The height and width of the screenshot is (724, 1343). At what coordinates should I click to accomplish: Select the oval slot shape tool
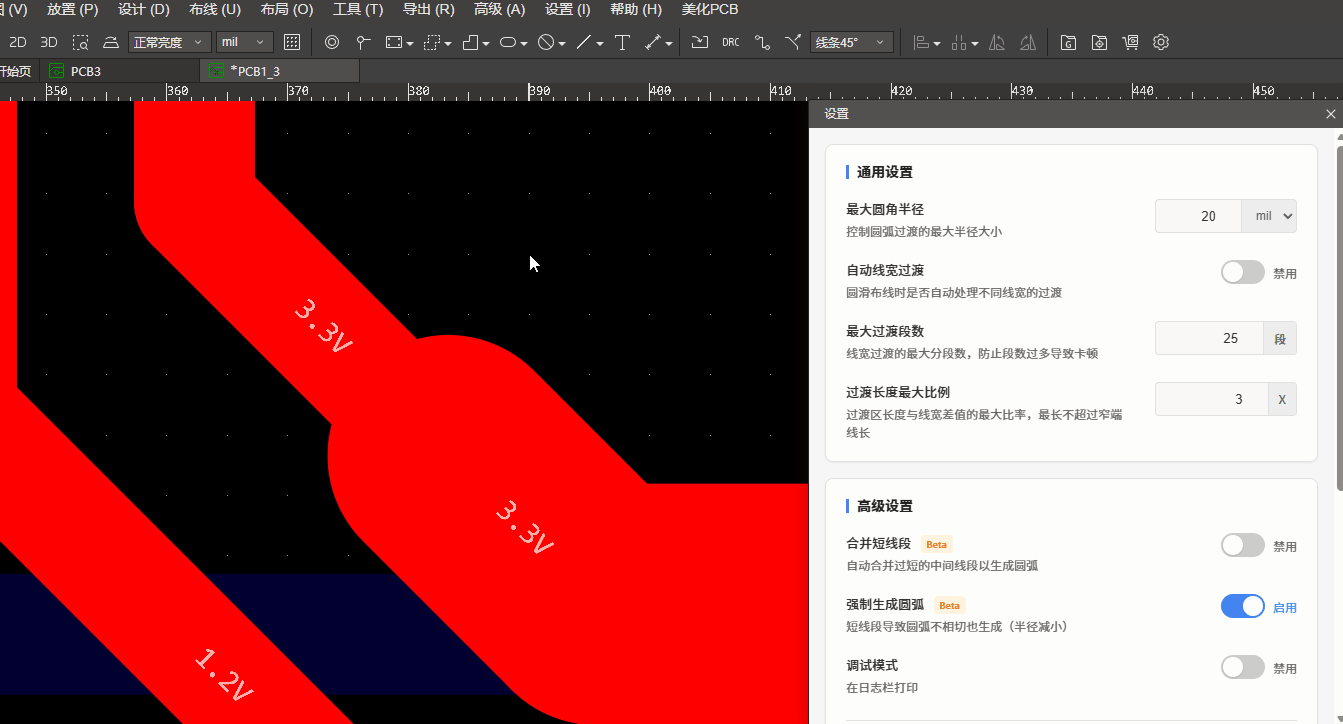coord(508,42)
